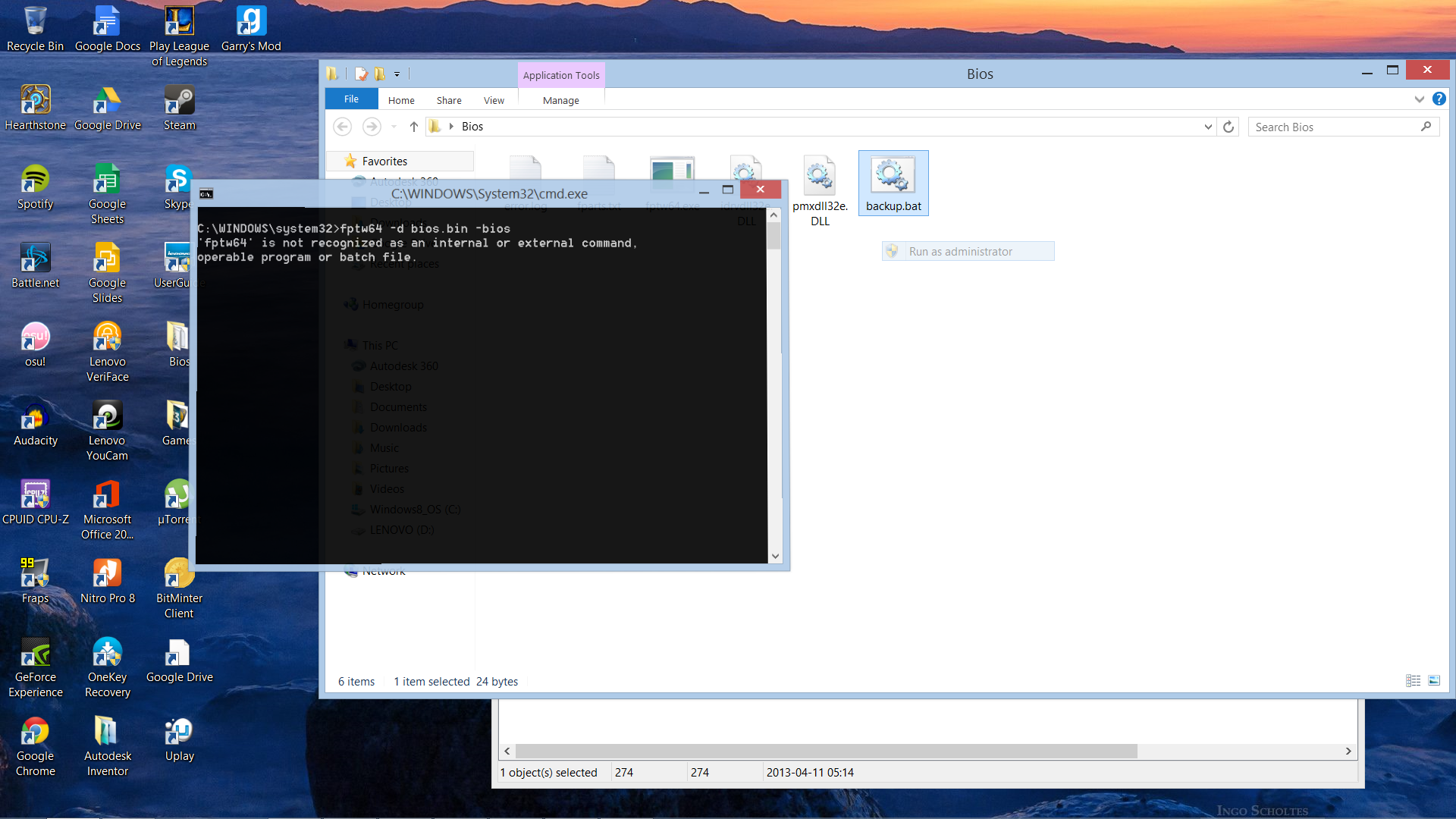Viewport: 1456px width, 819px height.
Task: Open Google Drive shortcut beside Hearthstone
Action: pyautogui.click(x=107, y=108)
